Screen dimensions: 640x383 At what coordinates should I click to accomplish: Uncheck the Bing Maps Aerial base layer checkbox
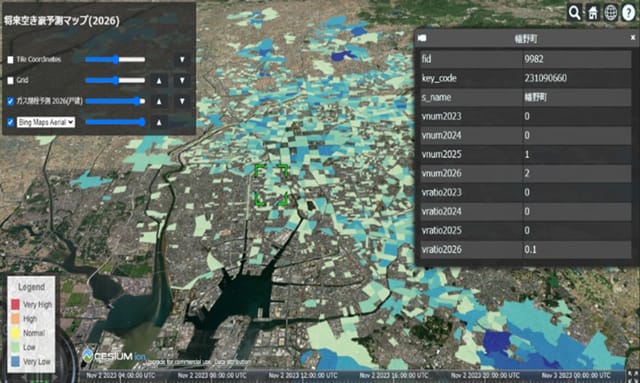[11, 122]
